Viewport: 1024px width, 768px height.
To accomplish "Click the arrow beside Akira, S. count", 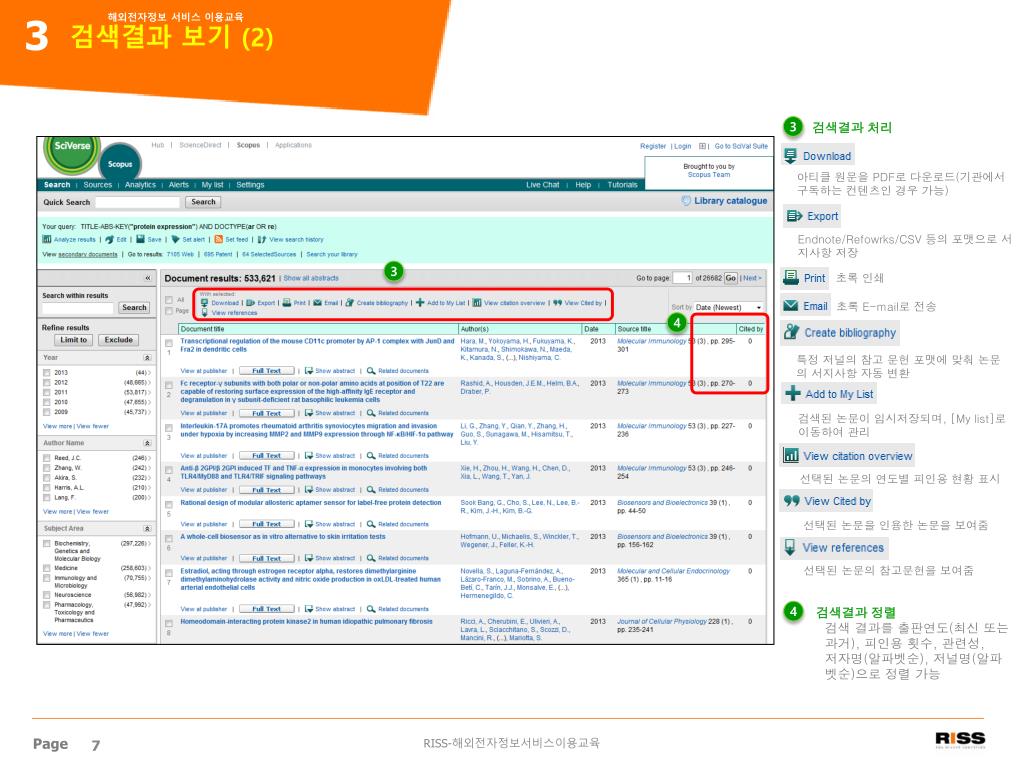I will [149, 478].
